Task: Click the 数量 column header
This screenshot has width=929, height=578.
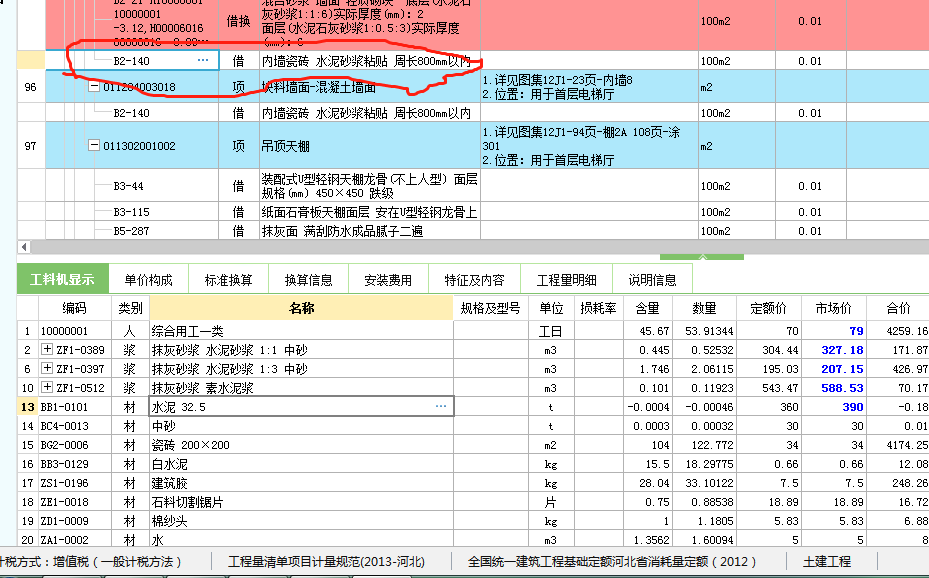Action: pos(704,308)
